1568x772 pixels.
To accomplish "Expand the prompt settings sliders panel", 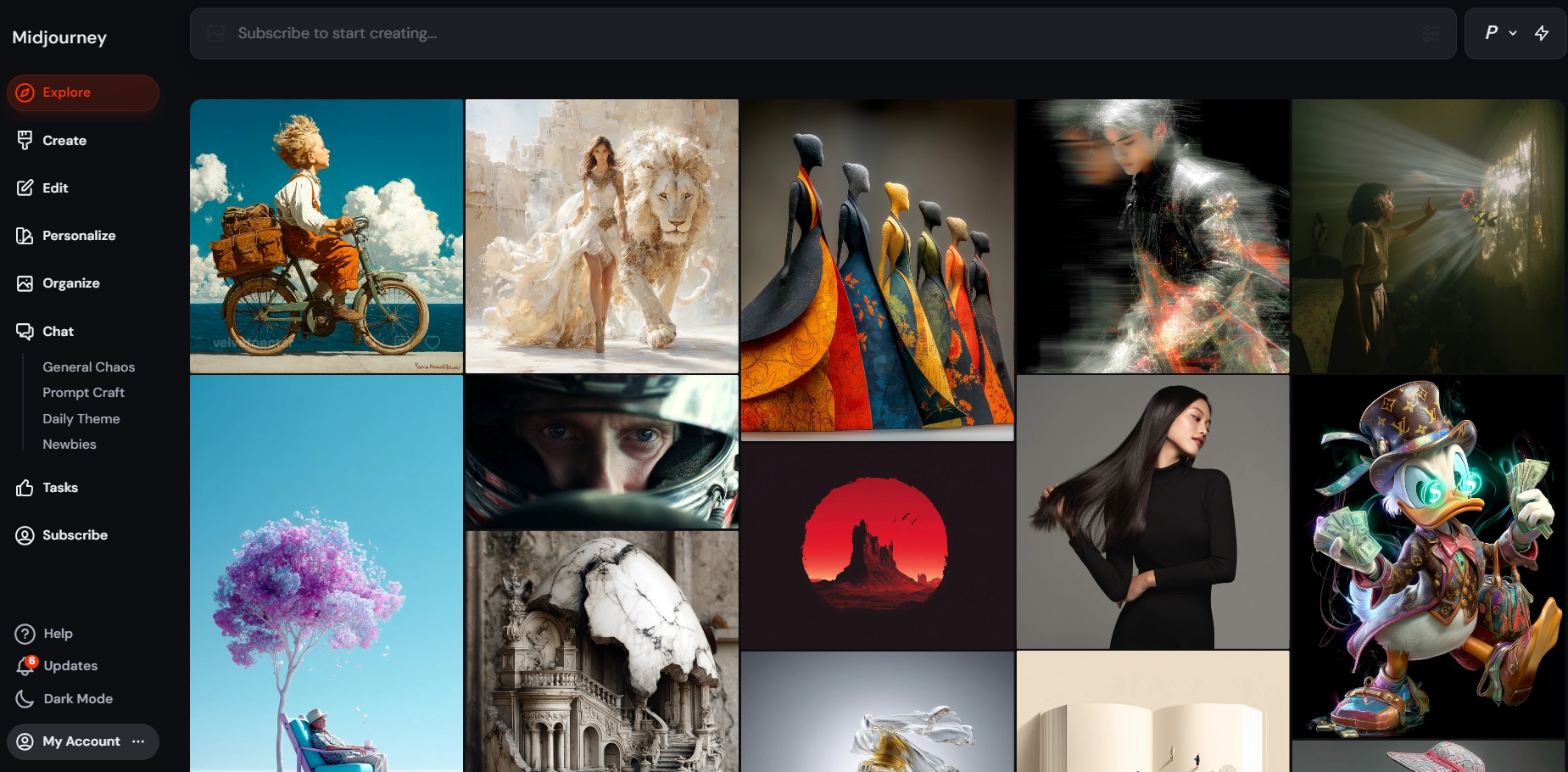I will (x=1431, y=34).
